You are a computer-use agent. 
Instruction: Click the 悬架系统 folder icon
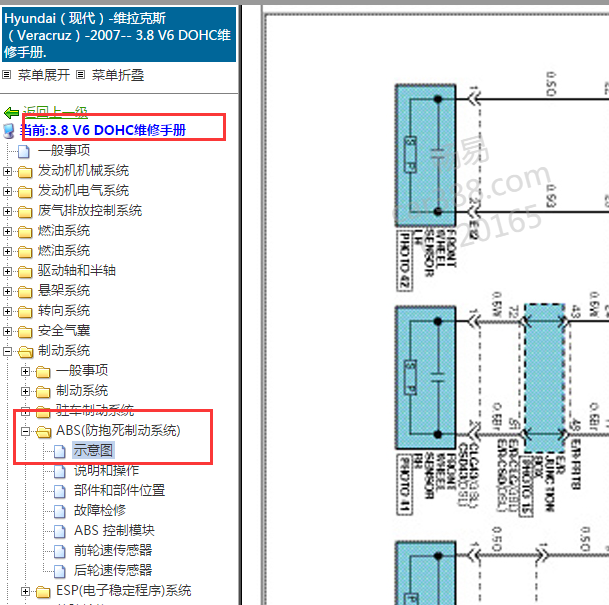click(25, 292)
